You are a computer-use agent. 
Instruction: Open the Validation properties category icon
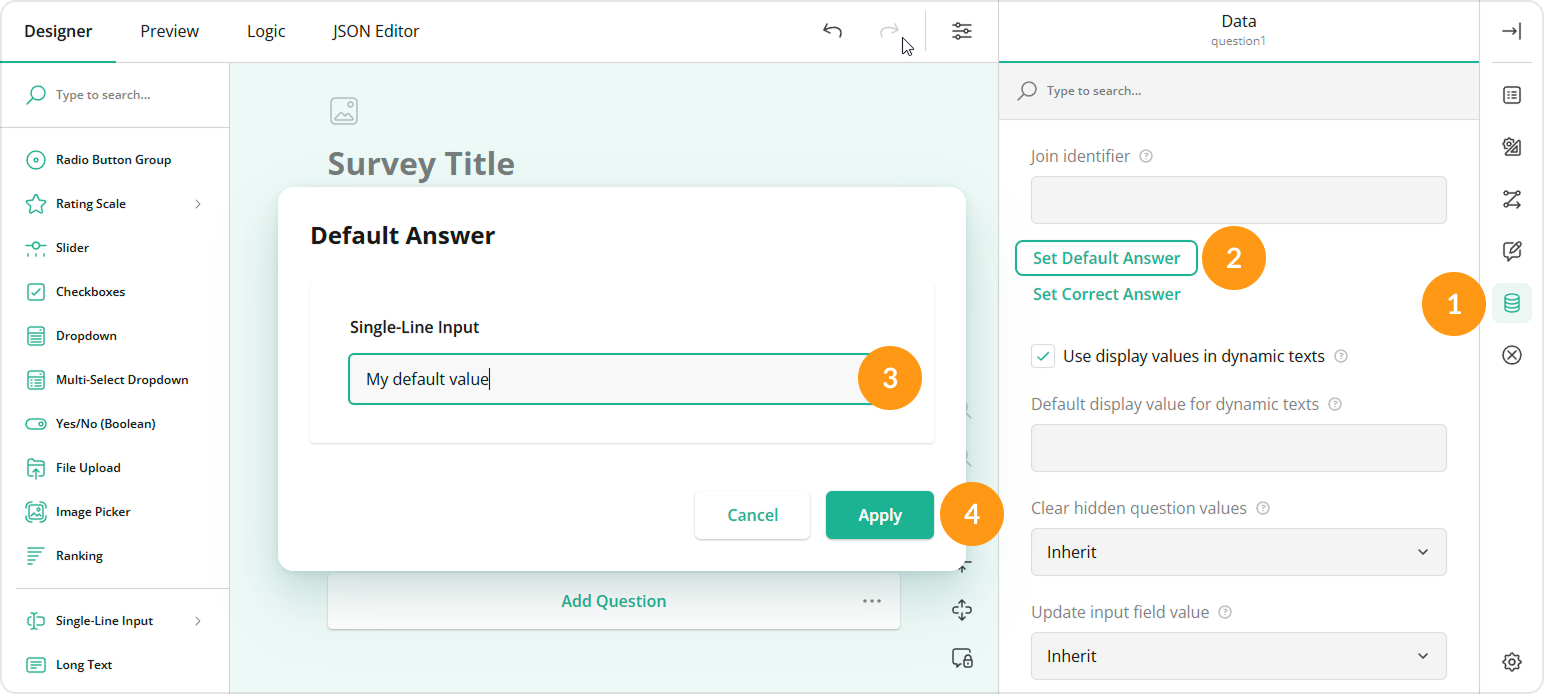(1511, 355)
